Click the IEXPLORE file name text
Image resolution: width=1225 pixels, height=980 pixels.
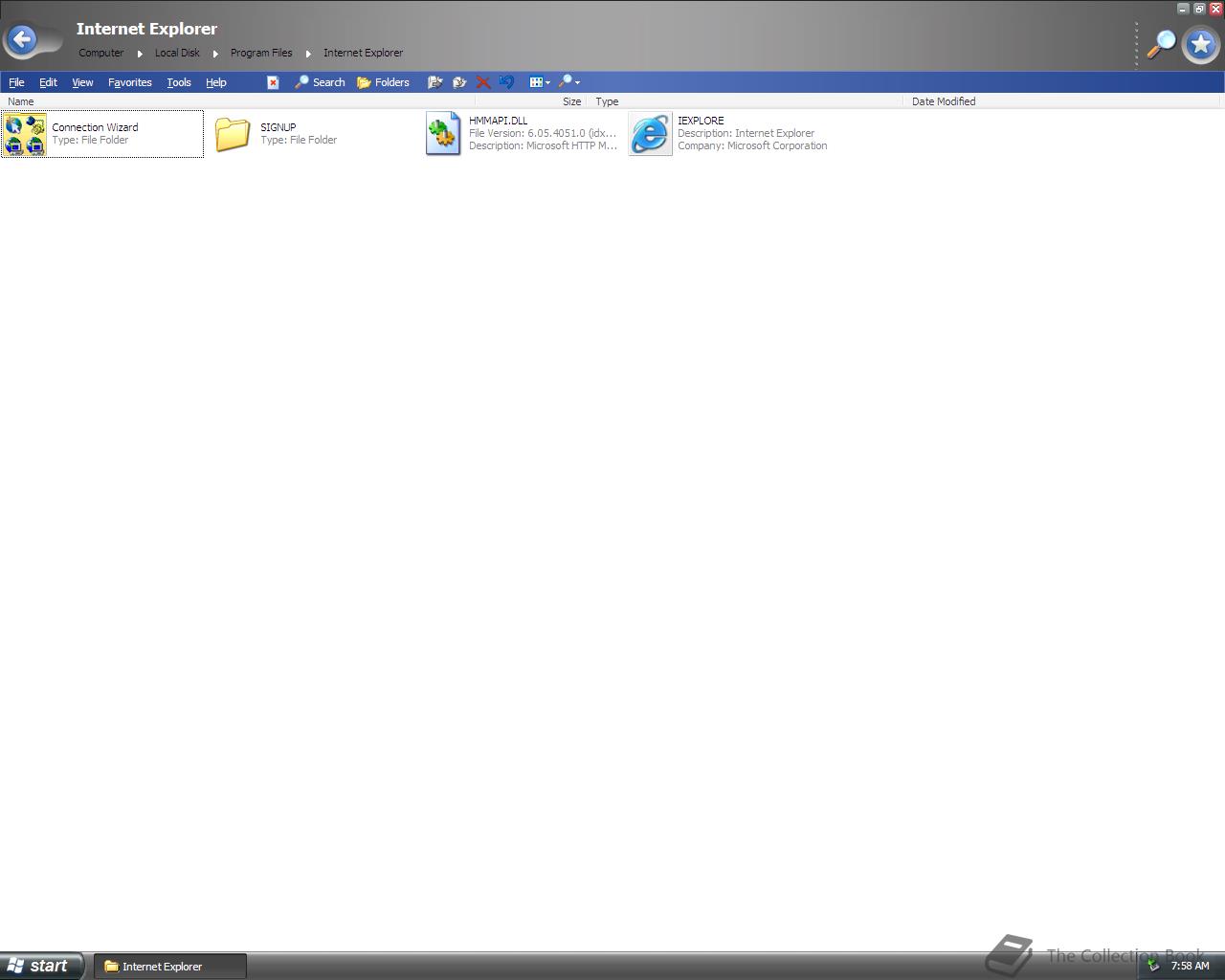click(701, 121)
